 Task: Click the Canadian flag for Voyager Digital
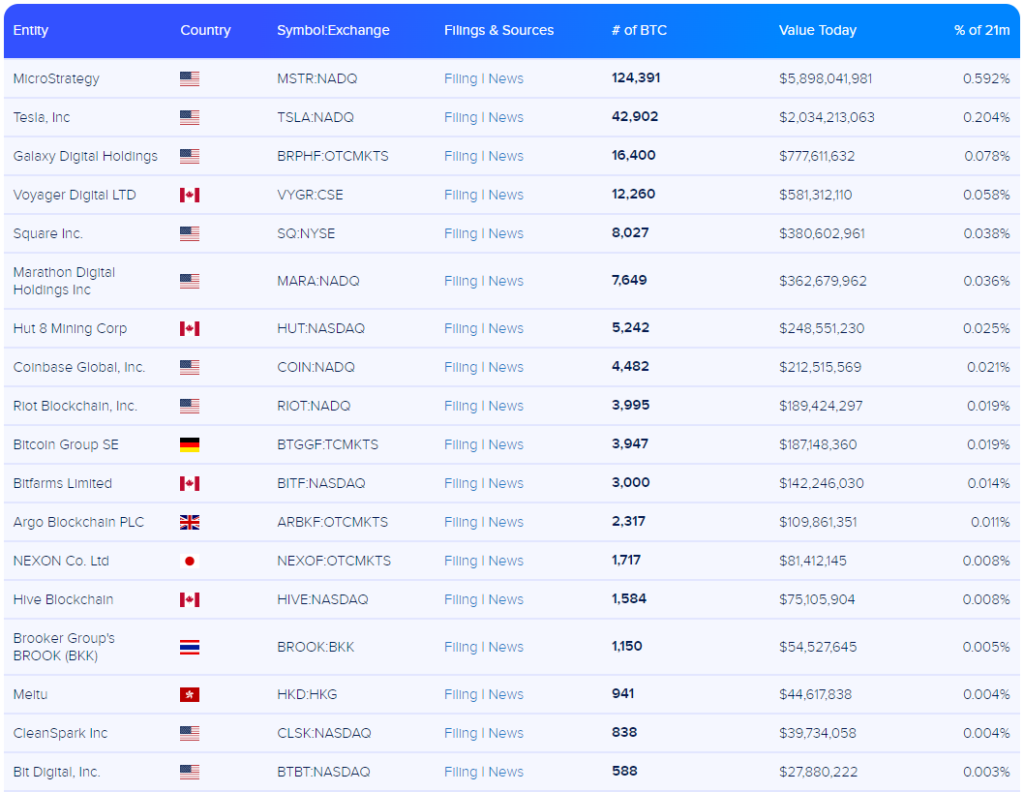pos(189,195)
